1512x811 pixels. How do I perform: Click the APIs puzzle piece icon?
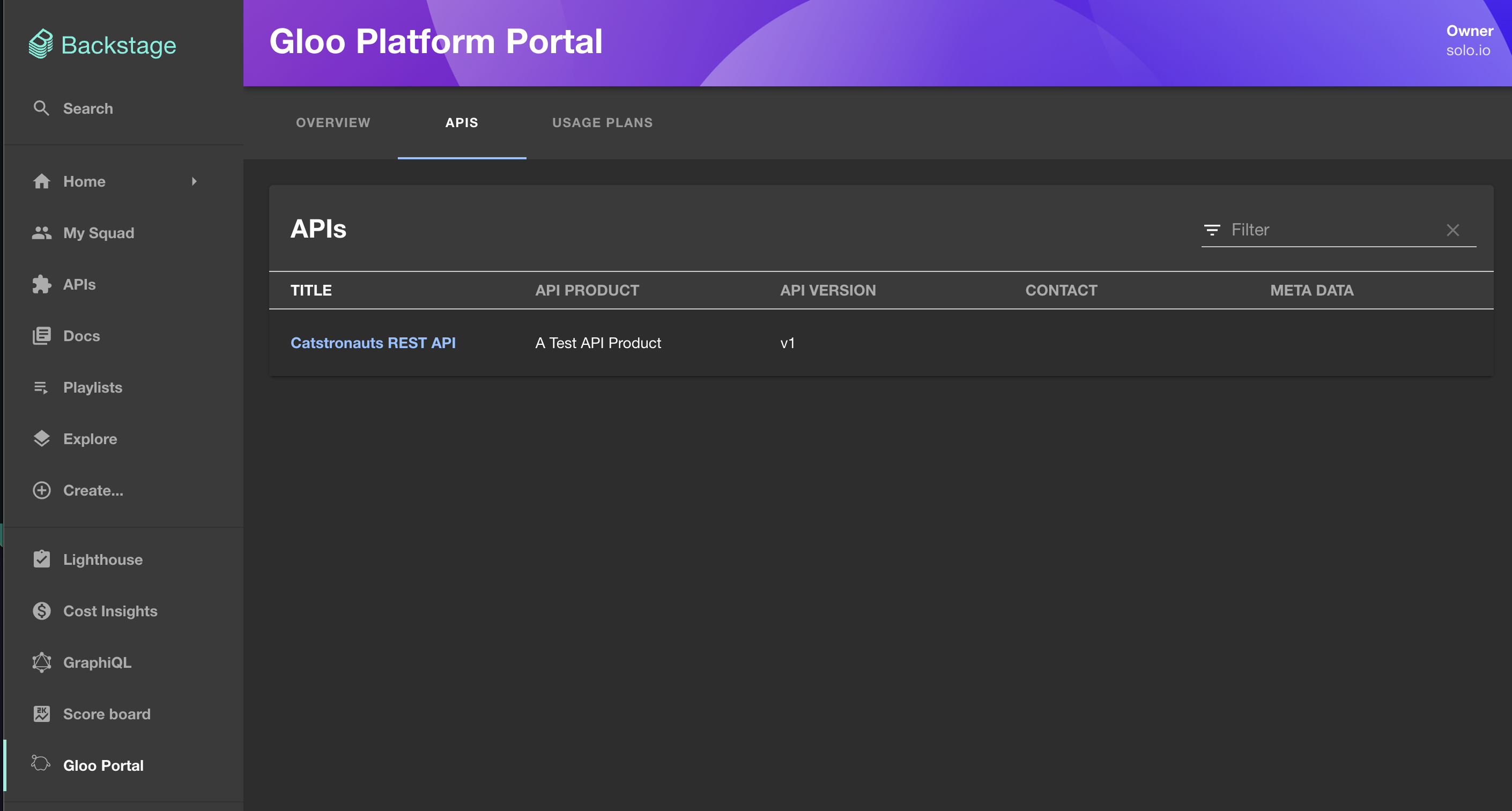[x=41, y=284]
